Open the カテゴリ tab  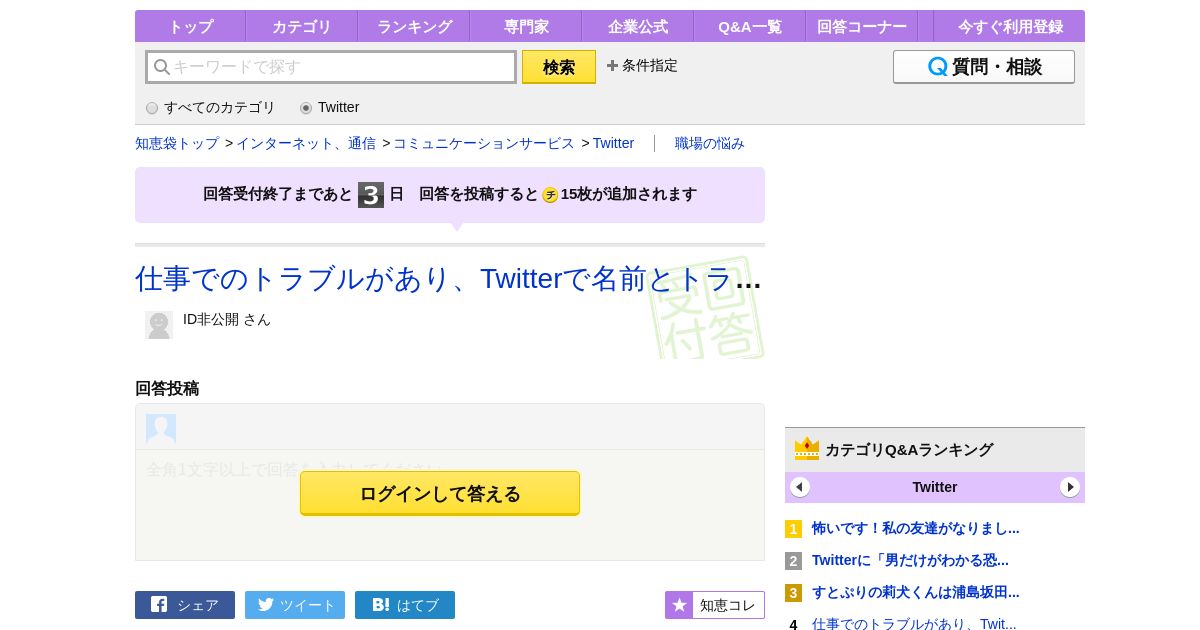(302, 26)
